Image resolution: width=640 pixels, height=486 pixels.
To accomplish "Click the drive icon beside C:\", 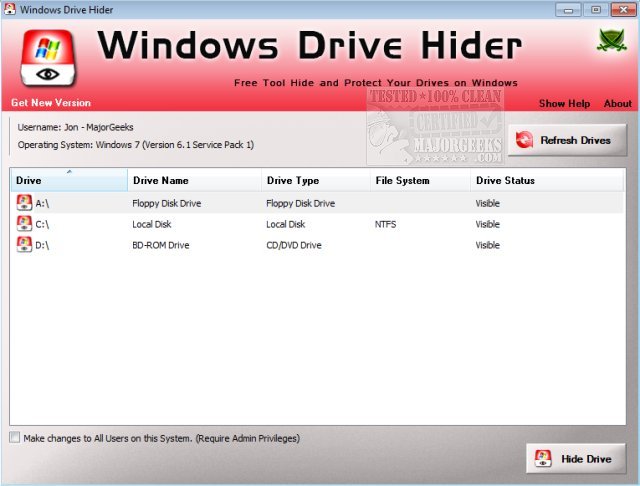I will tap(24, 224).
